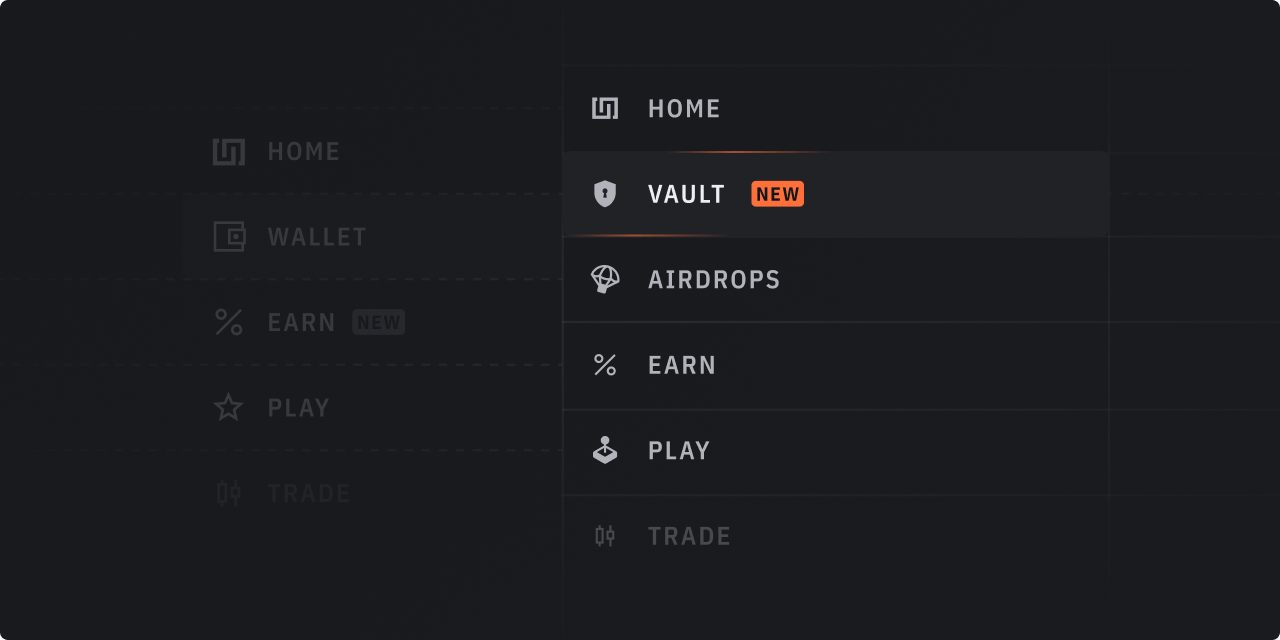The image size is (1280, 640).
Task: Open the Wallet menu item
Action: pos(317,237)
